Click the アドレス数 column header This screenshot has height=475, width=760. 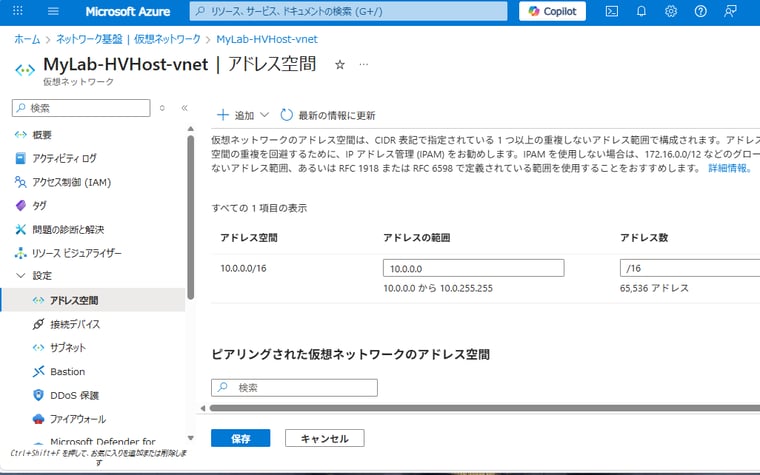[644, 238]
